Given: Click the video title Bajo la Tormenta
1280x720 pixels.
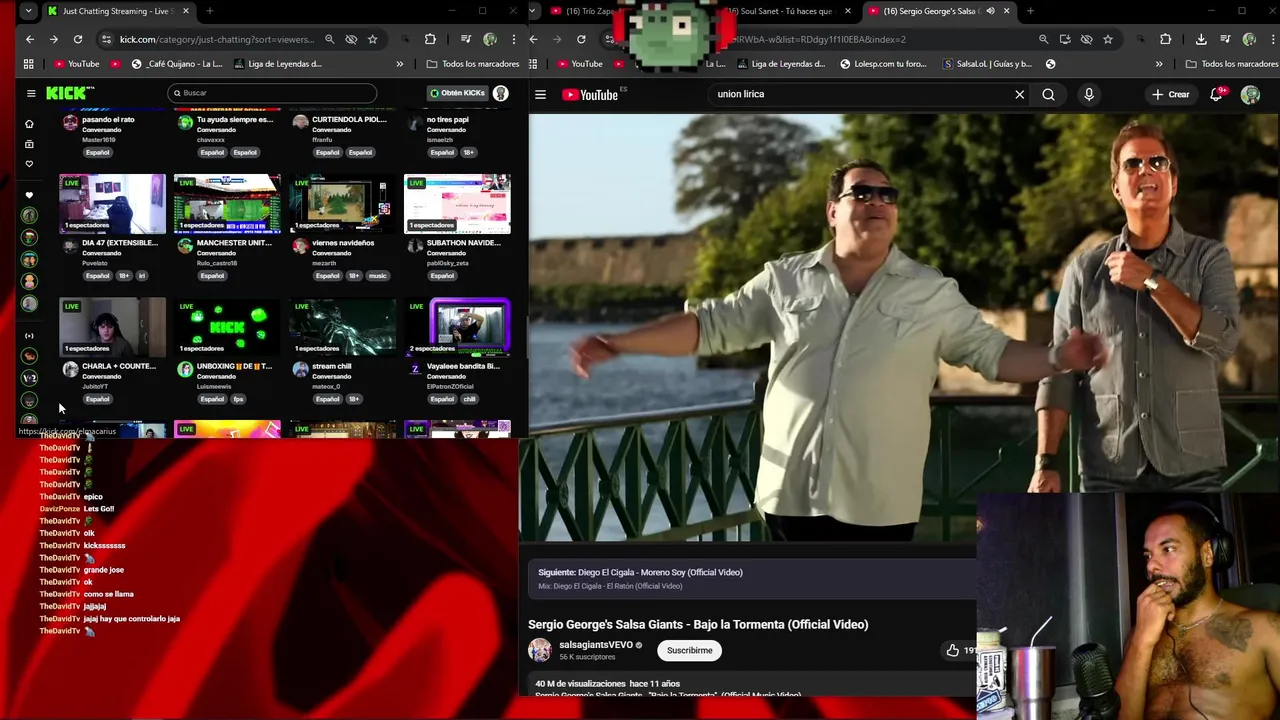Looking at the screenshot, I should [x=698, y=625].
